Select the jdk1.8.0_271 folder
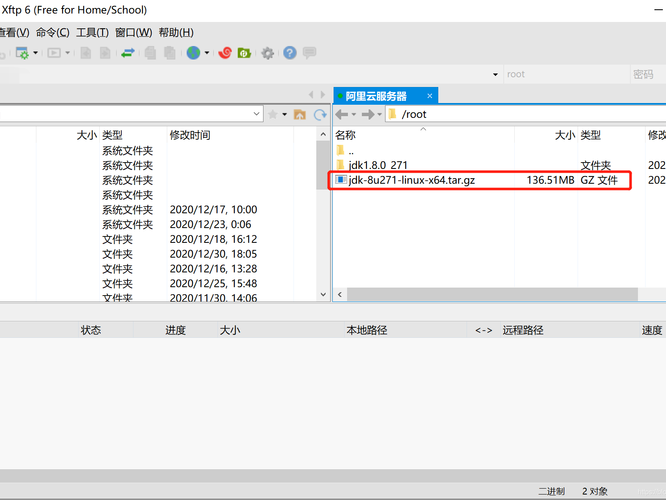The height and width of the screenshot is (500, 666). [372, 165]
